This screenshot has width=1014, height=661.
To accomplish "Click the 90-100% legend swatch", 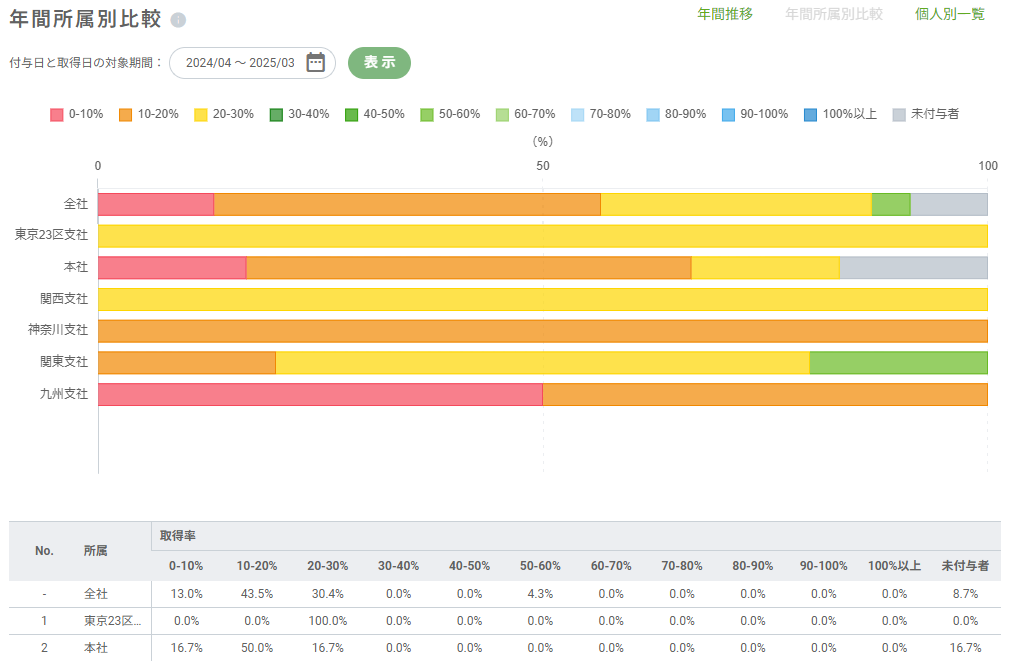I will tap(729, 114).
